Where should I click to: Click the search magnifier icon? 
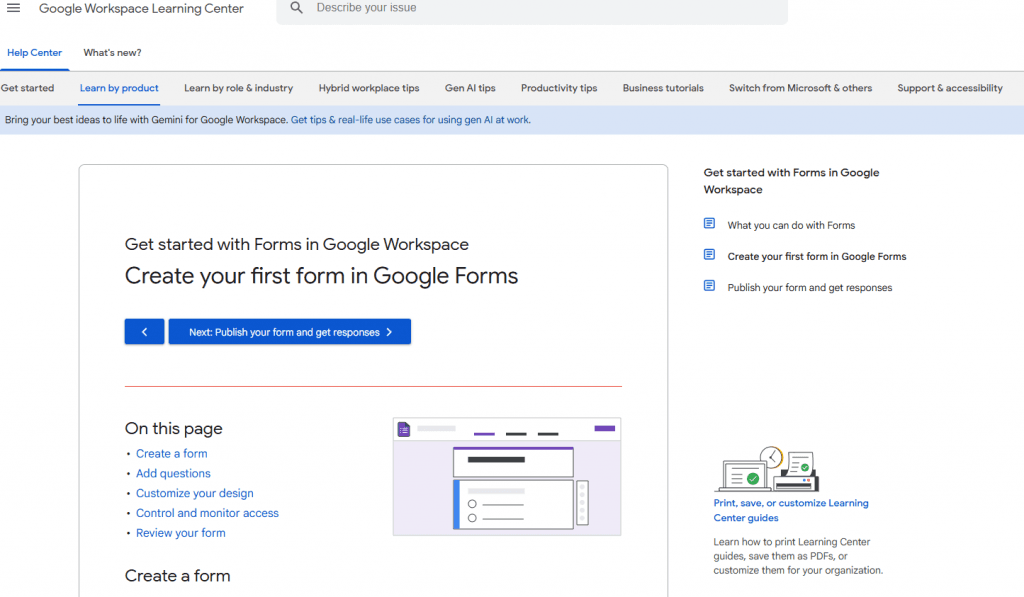295,8
